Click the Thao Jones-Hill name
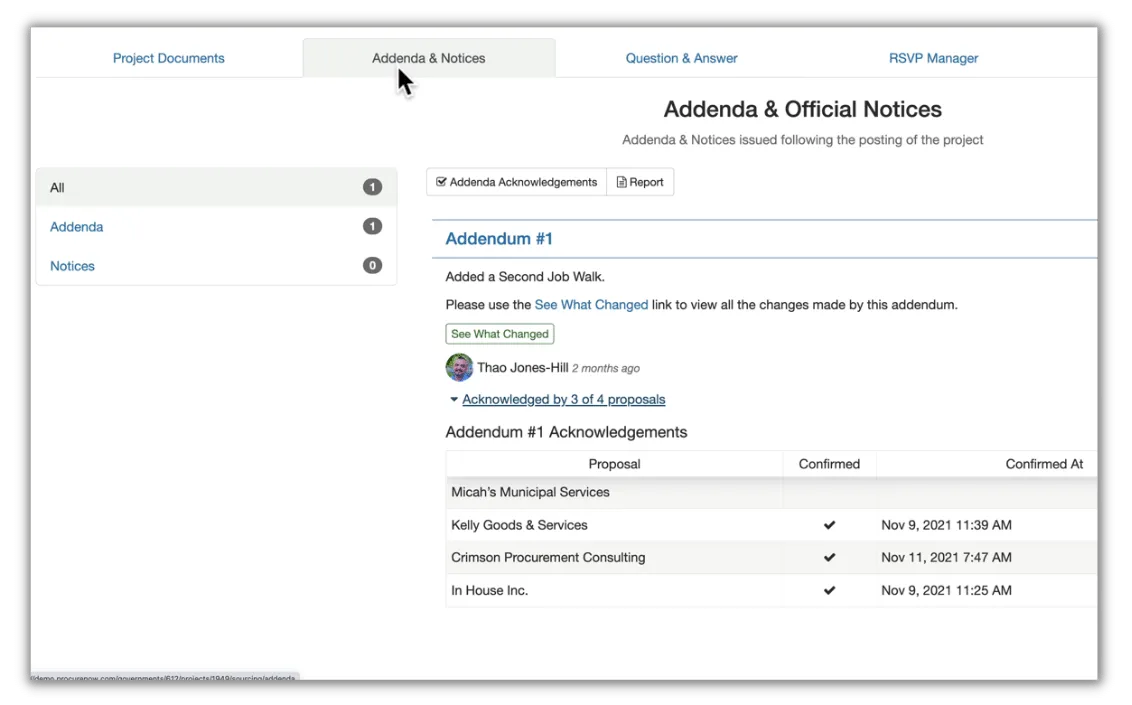 (x=523, y=367)
